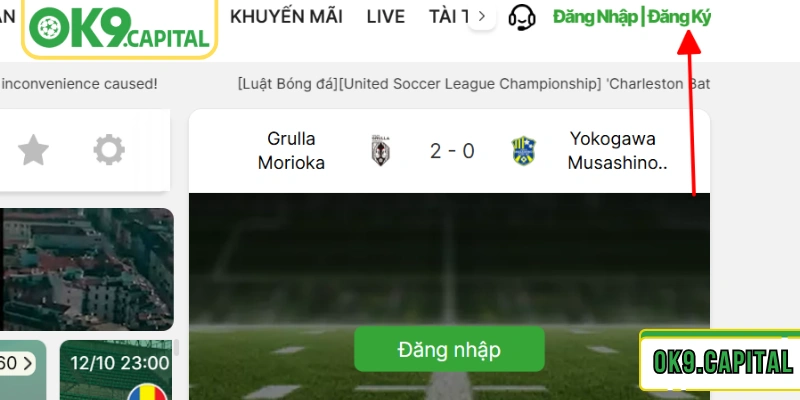The width and height of the screenshot is (800, 400).
Task: Click the Luật Bóng đá scrolling announcement
Action: (473, 84)
